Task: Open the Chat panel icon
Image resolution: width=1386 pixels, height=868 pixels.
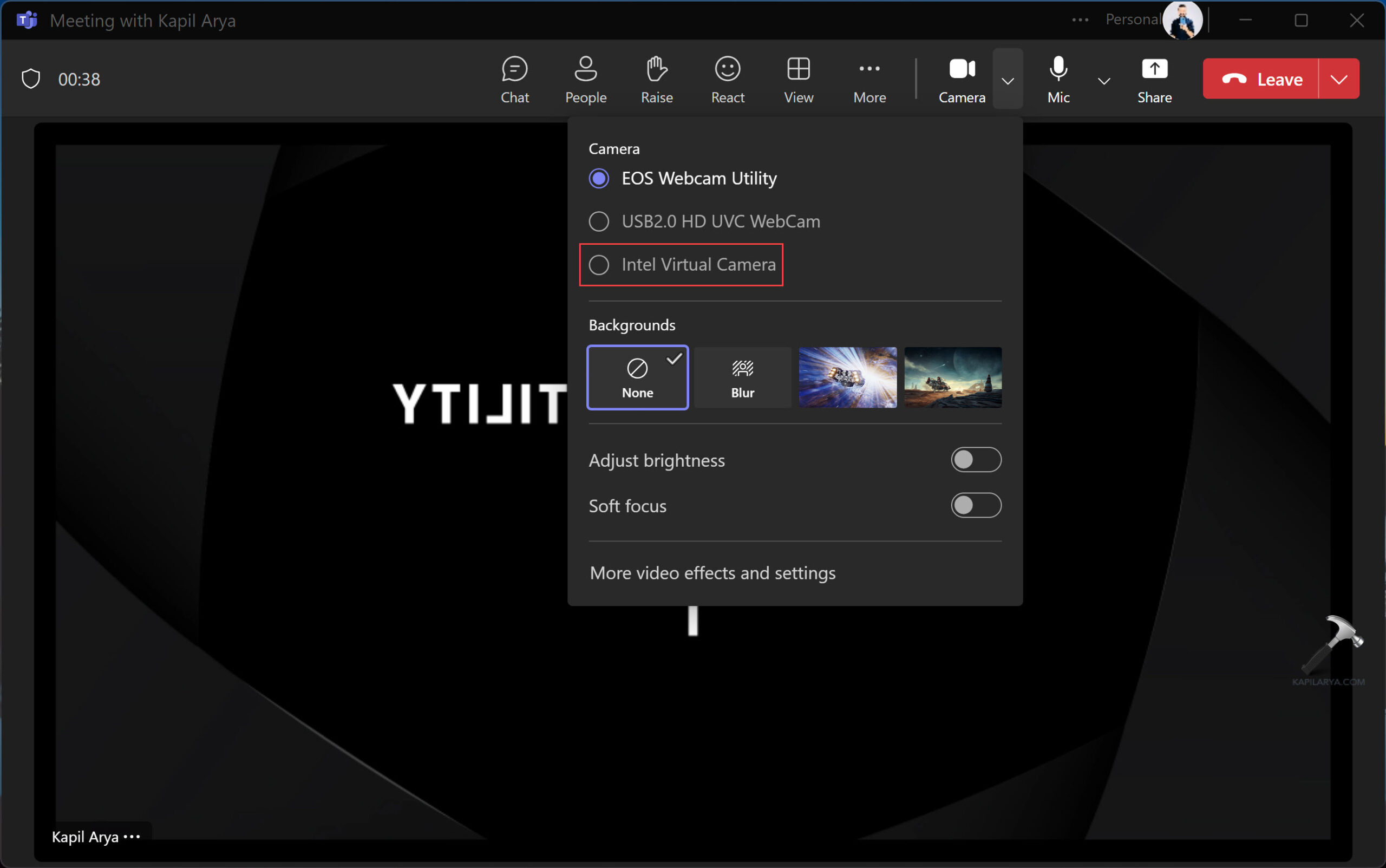Action: tap(514, 79)
